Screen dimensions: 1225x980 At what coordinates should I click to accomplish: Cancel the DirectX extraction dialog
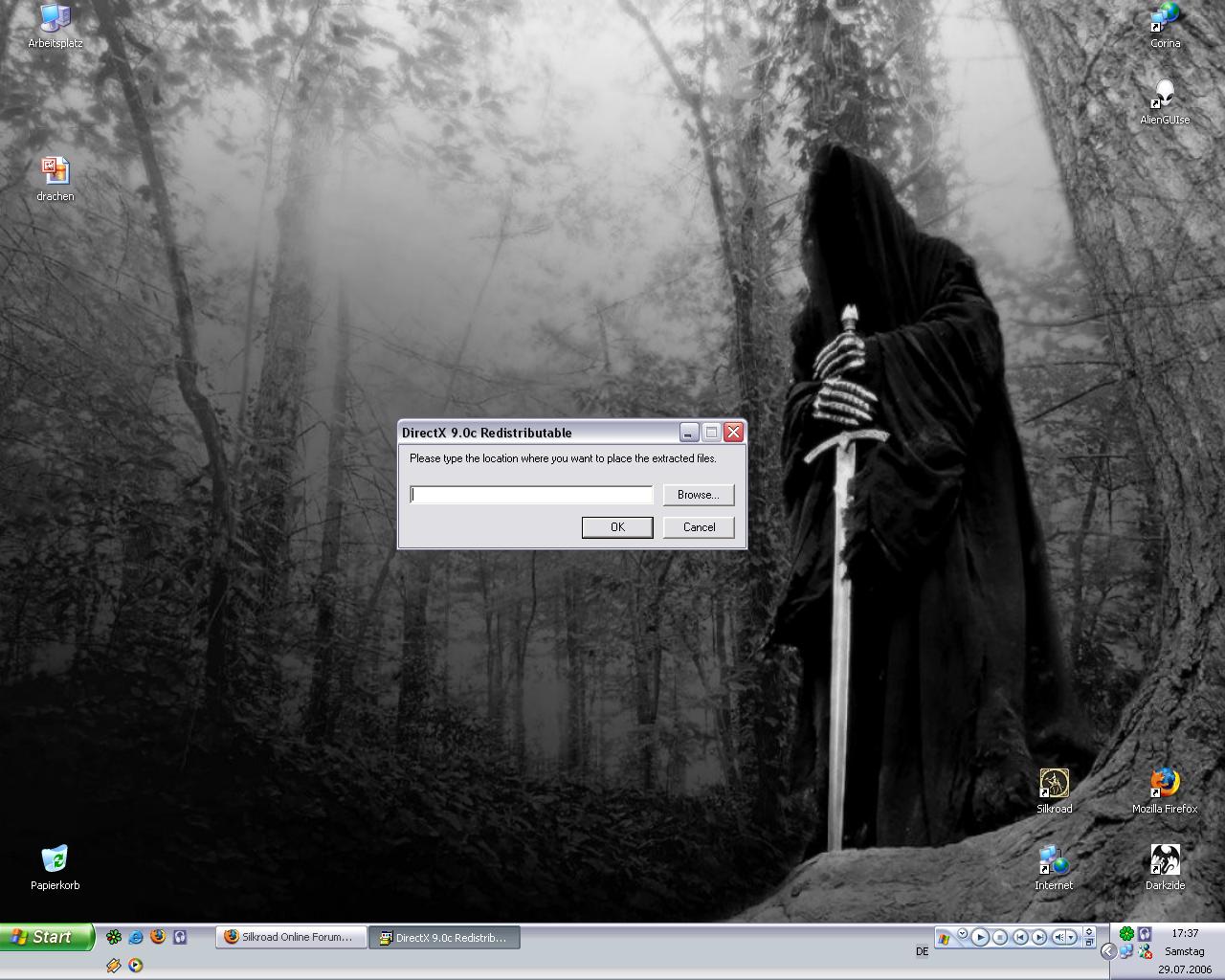(x=698, y=527)
